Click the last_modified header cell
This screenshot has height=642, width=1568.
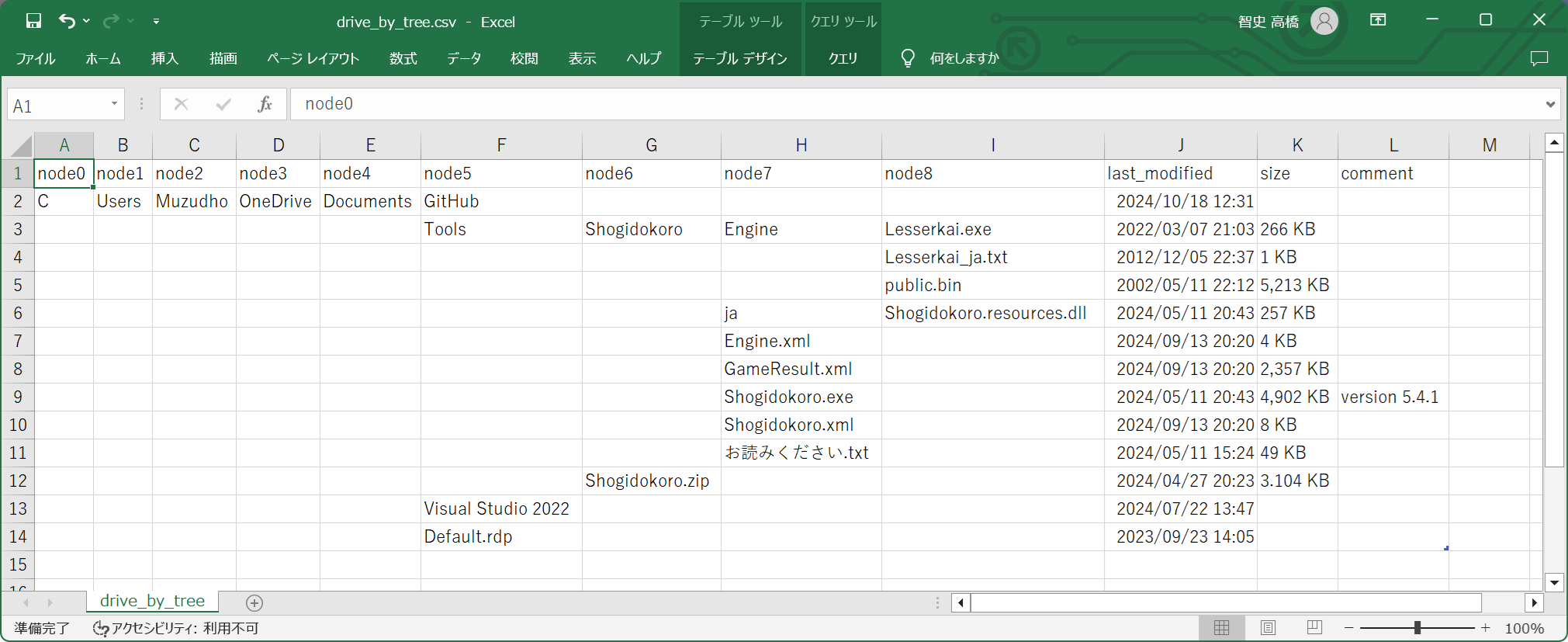(x=1180, y=173)
